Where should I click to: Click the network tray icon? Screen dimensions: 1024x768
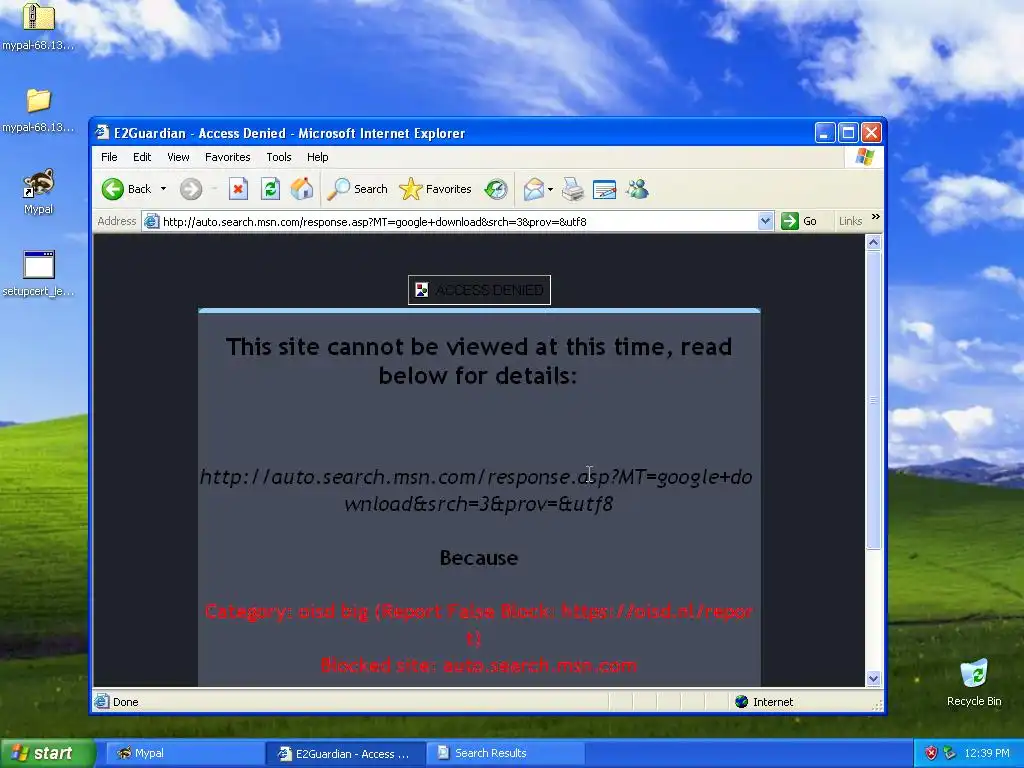click(950, 753)
